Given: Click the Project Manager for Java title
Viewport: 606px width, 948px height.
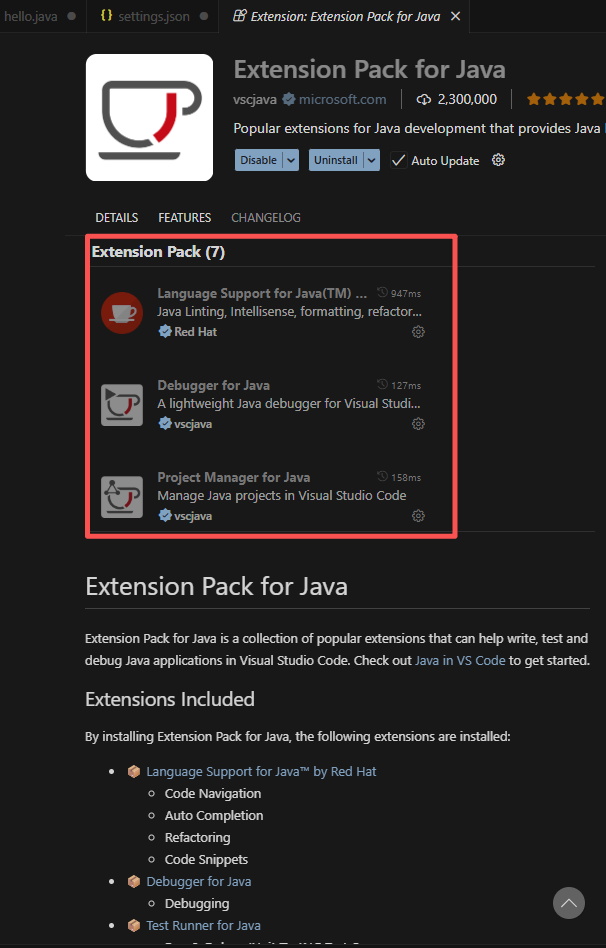Looking at the screenshot, I should click(x=233, y=477).
